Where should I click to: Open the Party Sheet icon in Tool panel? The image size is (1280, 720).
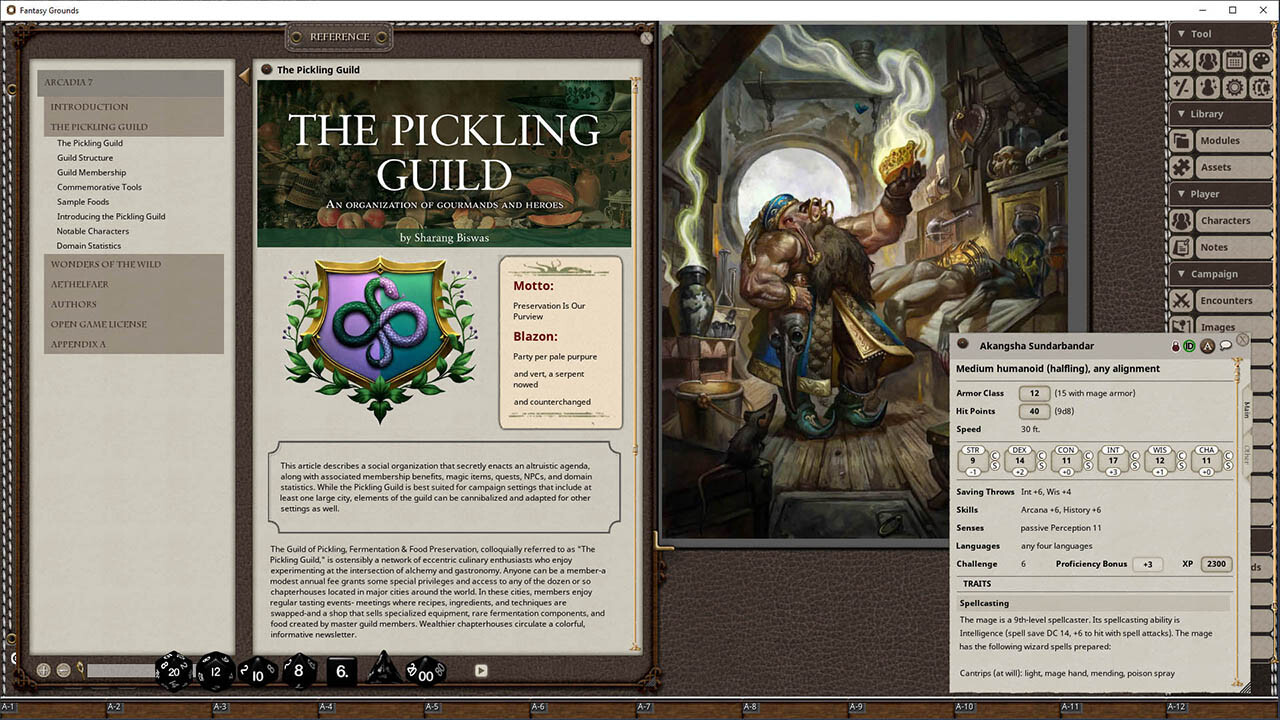point(1207,61)
